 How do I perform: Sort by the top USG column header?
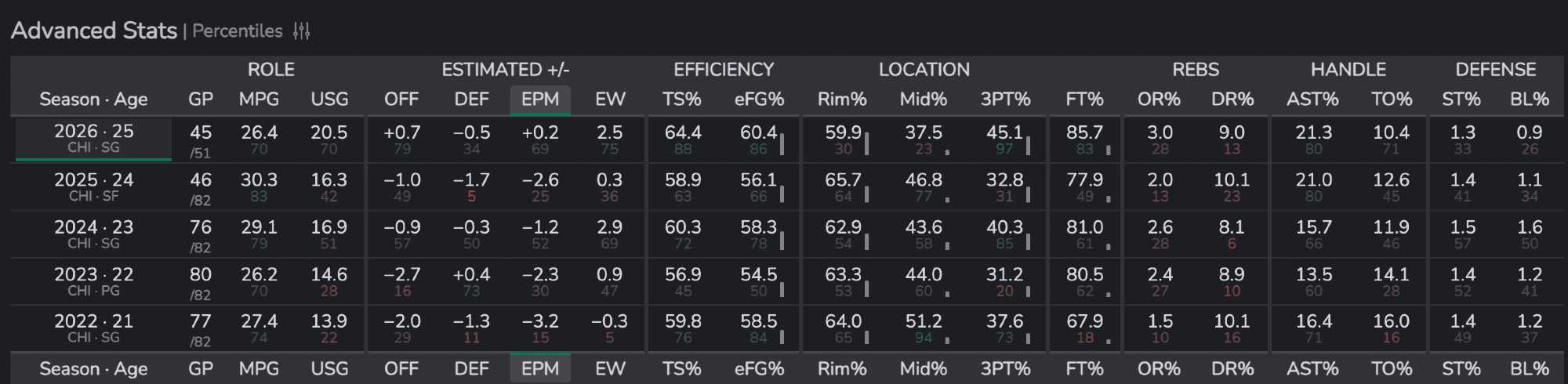(x=329, y=100)
